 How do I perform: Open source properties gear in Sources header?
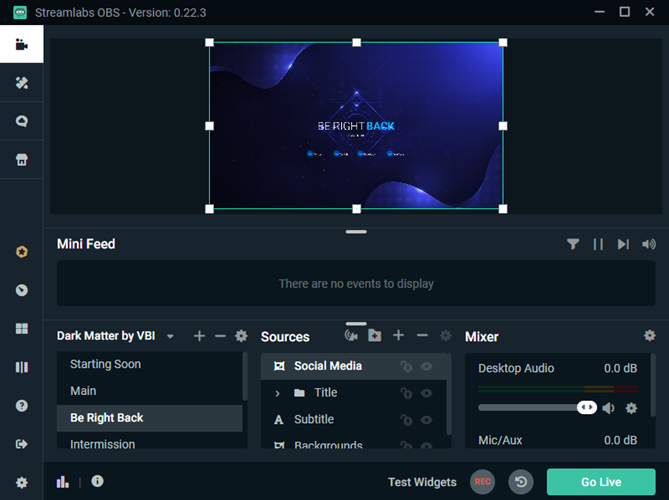coord(445,335)
